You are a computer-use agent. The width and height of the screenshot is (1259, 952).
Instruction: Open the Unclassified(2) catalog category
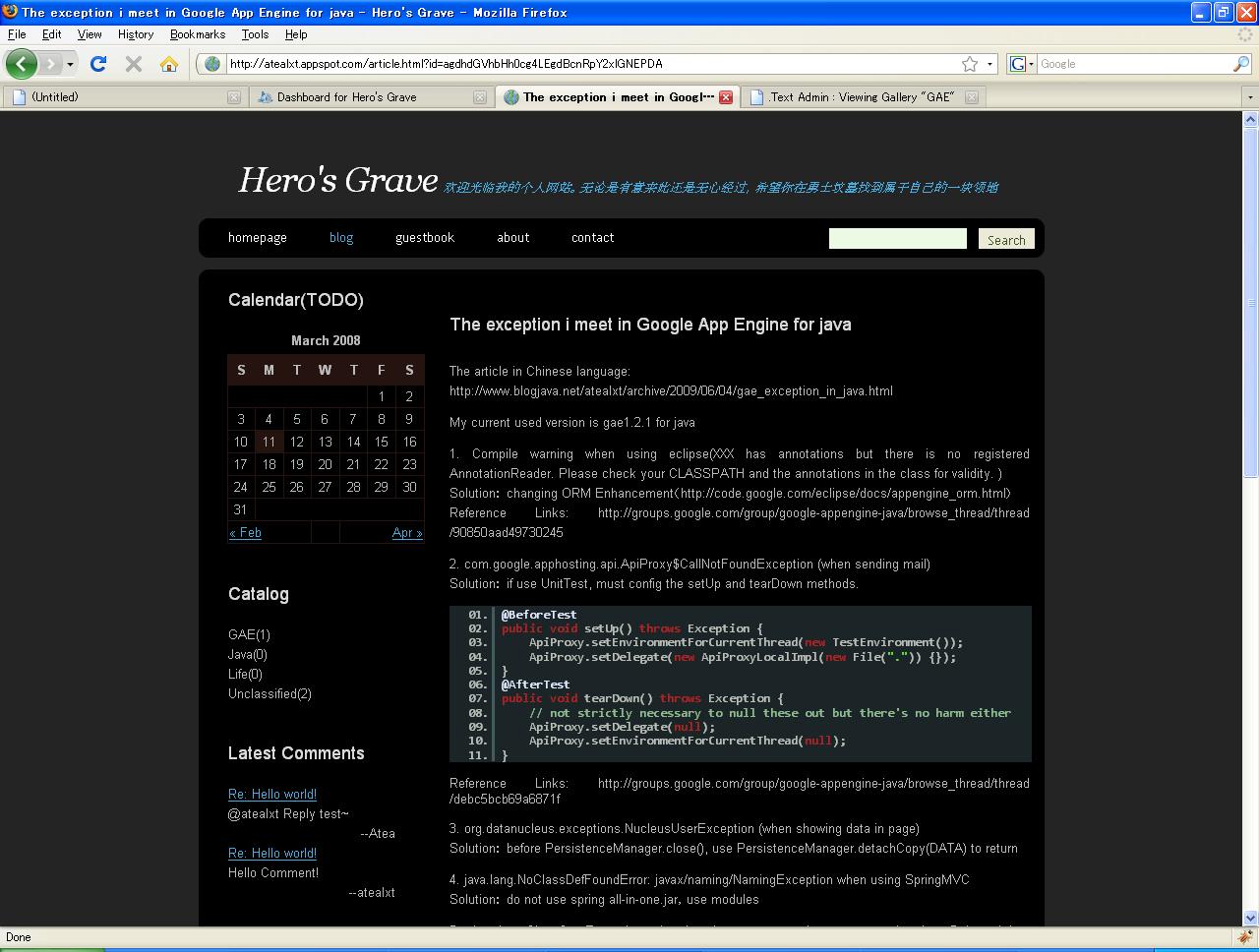pyautogui.click(x=270, y=694)
